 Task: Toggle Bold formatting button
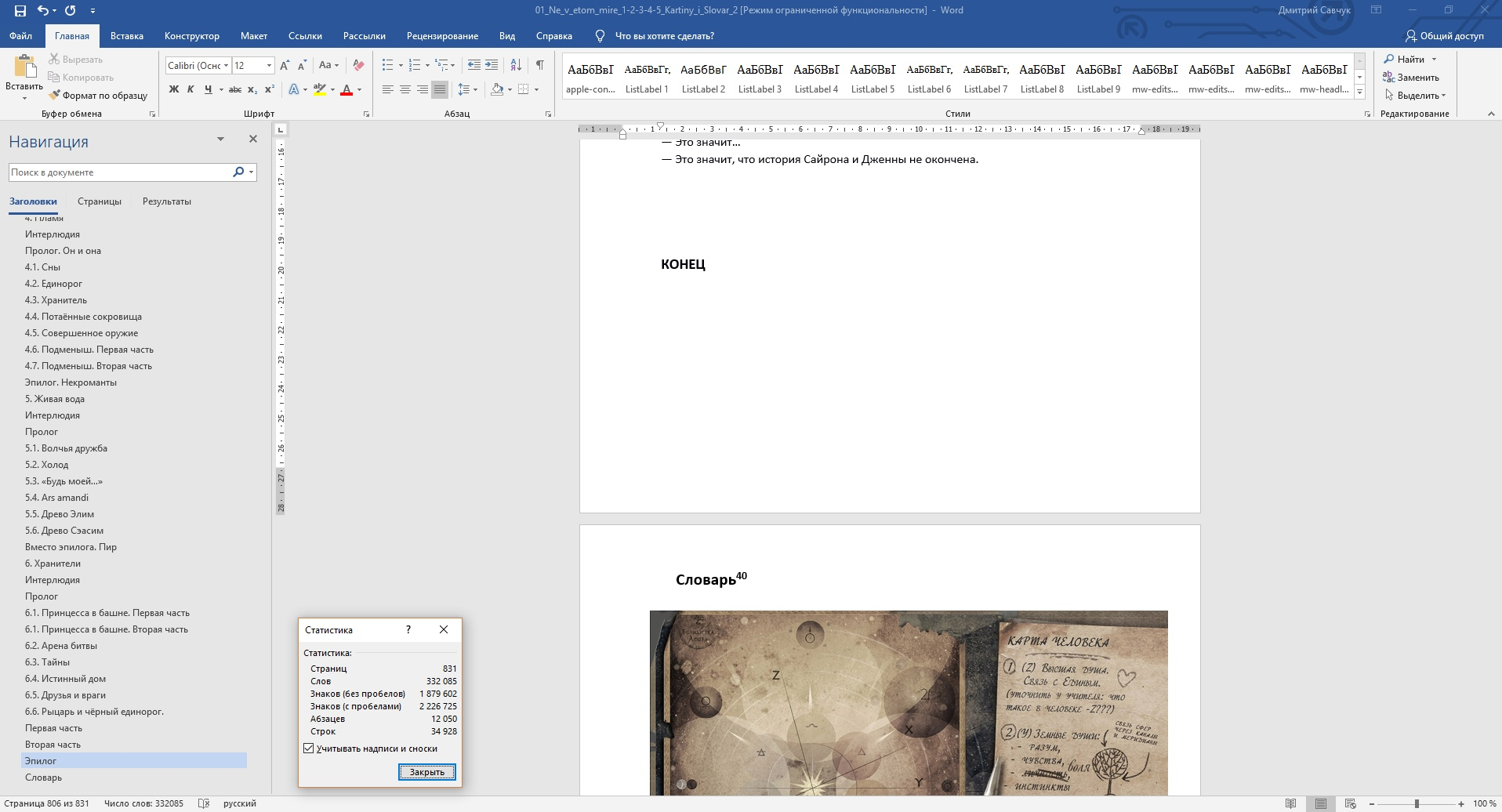pyautogui.click(x=174, y=89)
